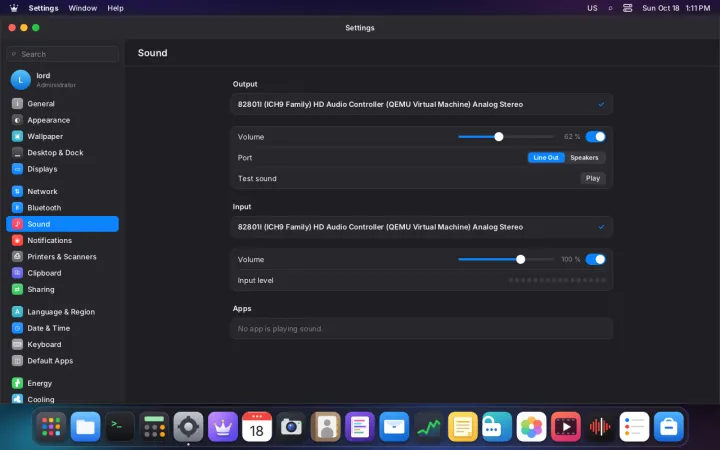Screen dimensions: 720x450
Task: Open the lord Administrator account
Action: pyautogui.click(x=62, y=80)
